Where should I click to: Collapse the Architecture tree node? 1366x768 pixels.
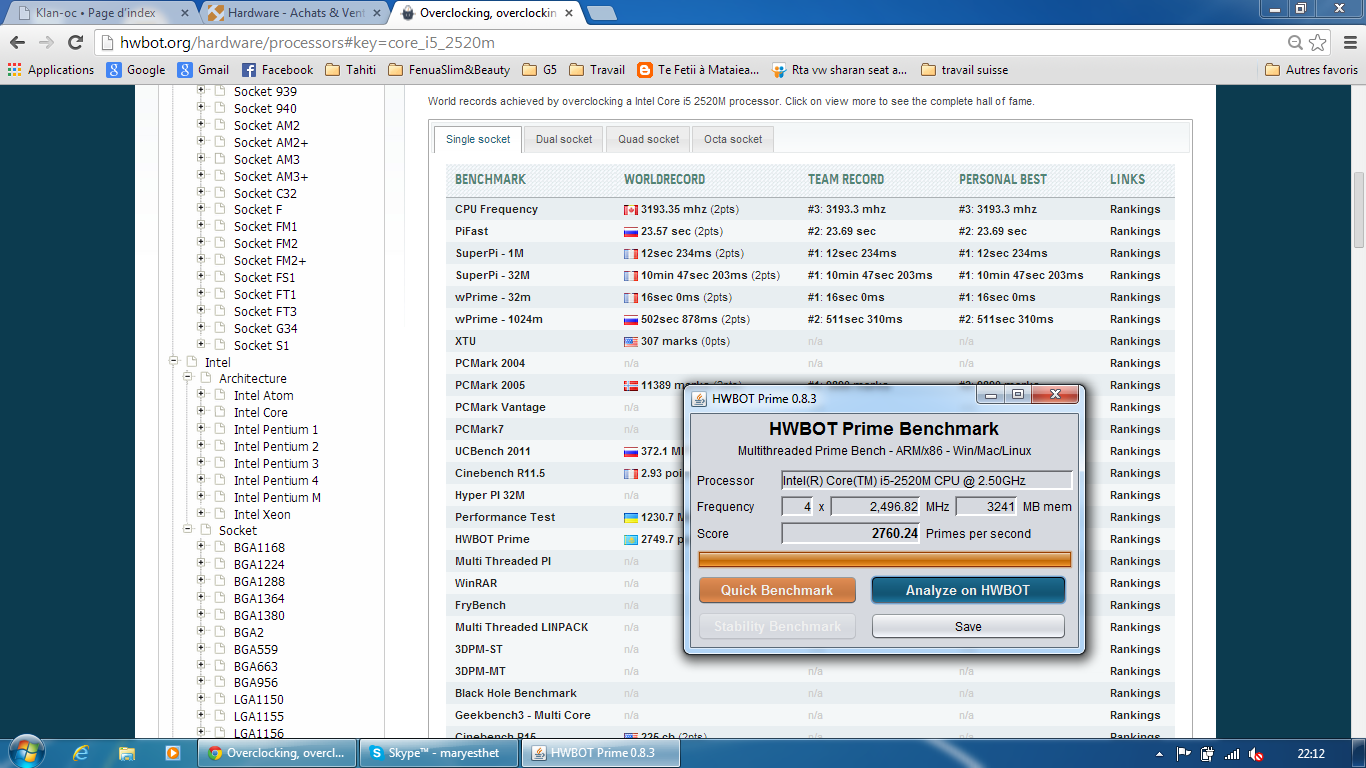click(187, 378)
